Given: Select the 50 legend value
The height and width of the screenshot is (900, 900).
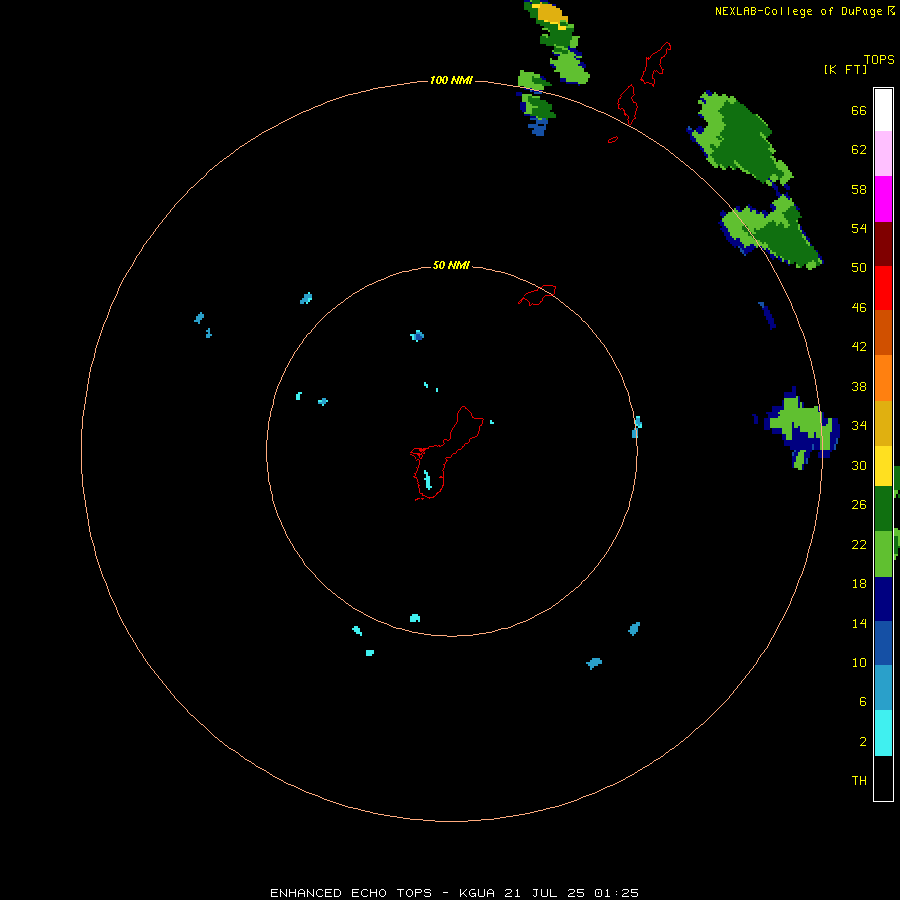Looking at the screenshot, I should [859, 268].
